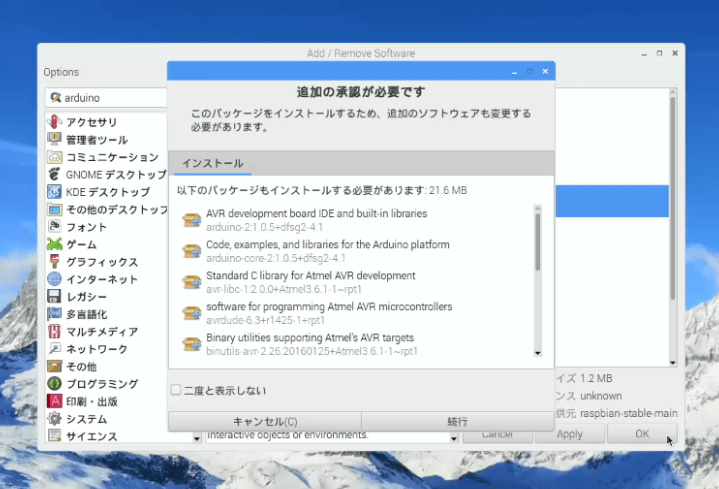Click the category list scroll-down arrow
719x489 pixels.
click(196, 439)
